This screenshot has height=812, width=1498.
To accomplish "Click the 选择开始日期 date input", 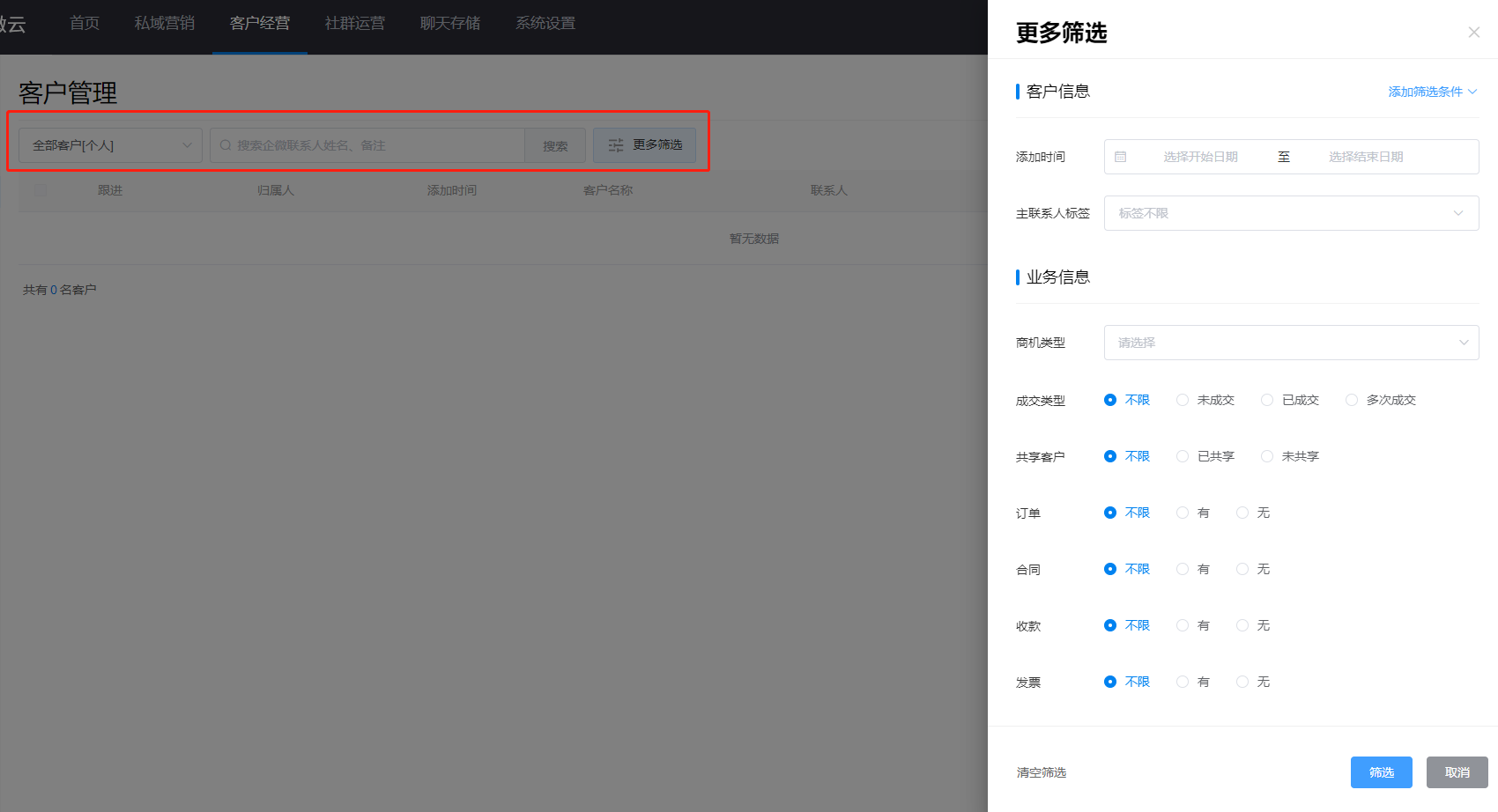I will coord(1200,157).
